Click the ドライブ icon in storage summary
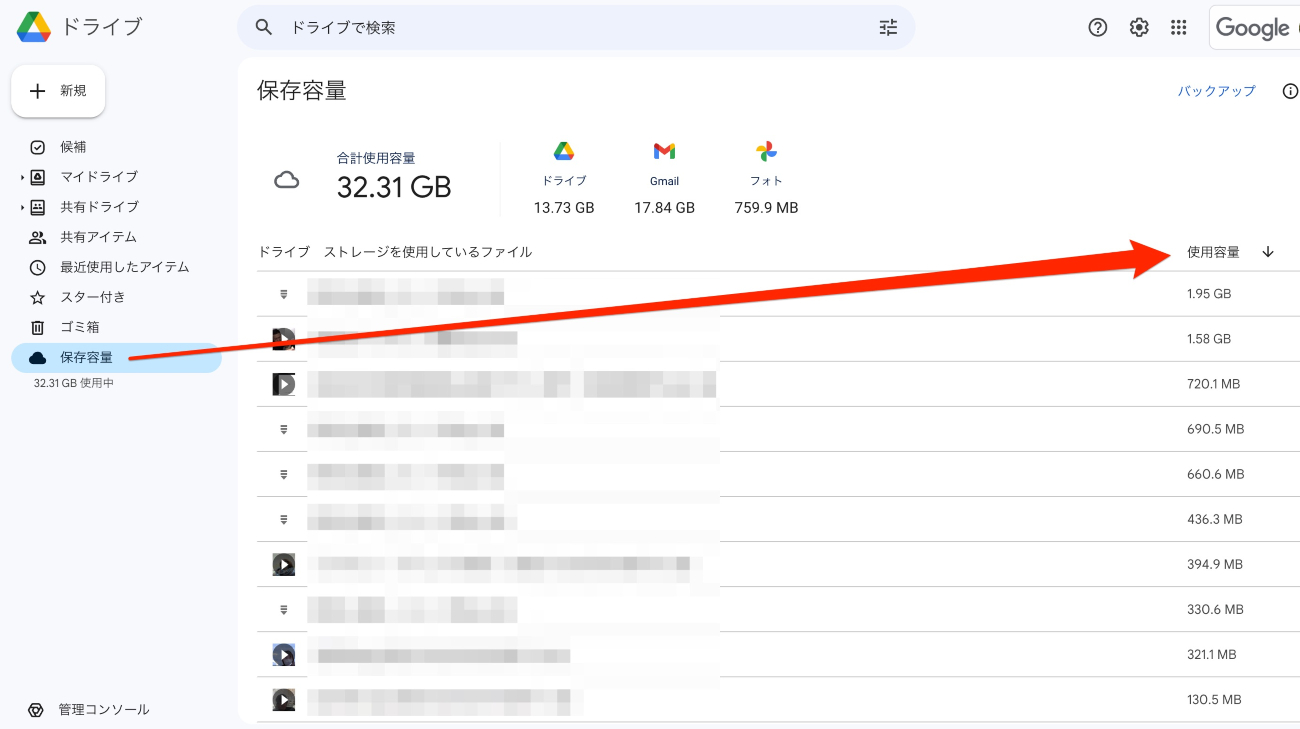Viewport: 1300px width, 729px height. 564,151
